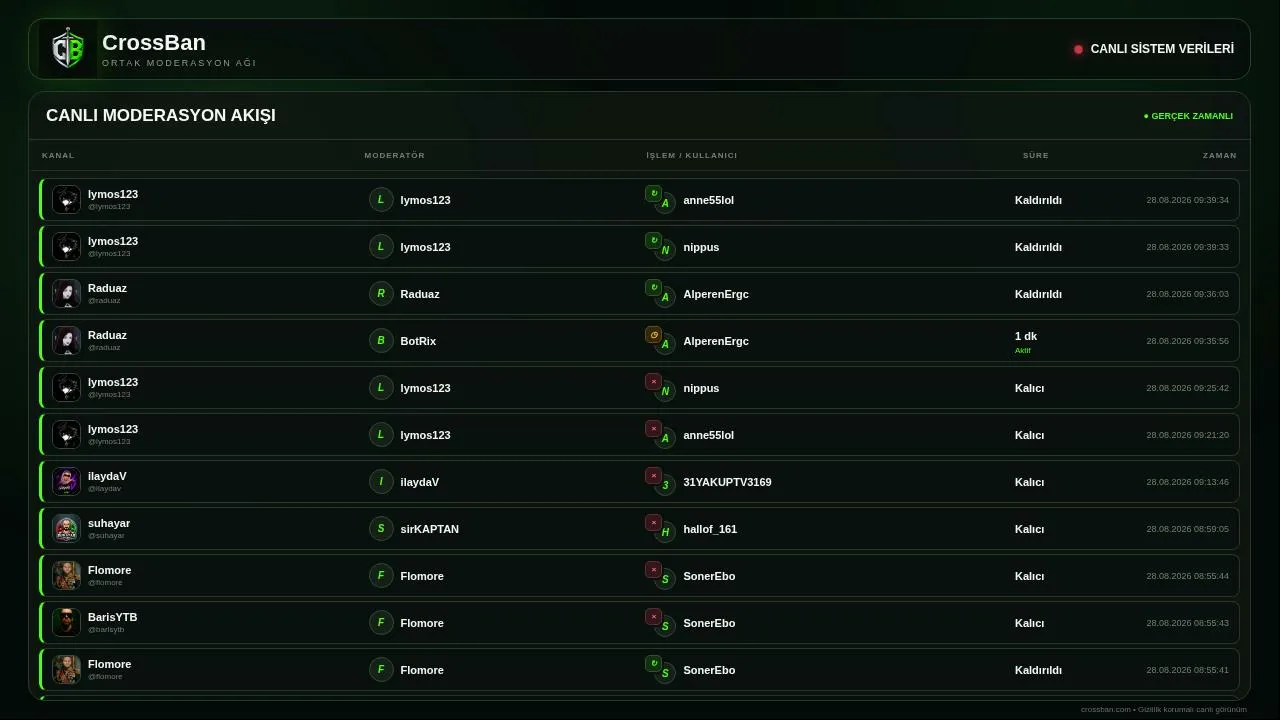
Task: Click the Kaldırıldı status on the nippus row
Action: [1038, 247]
